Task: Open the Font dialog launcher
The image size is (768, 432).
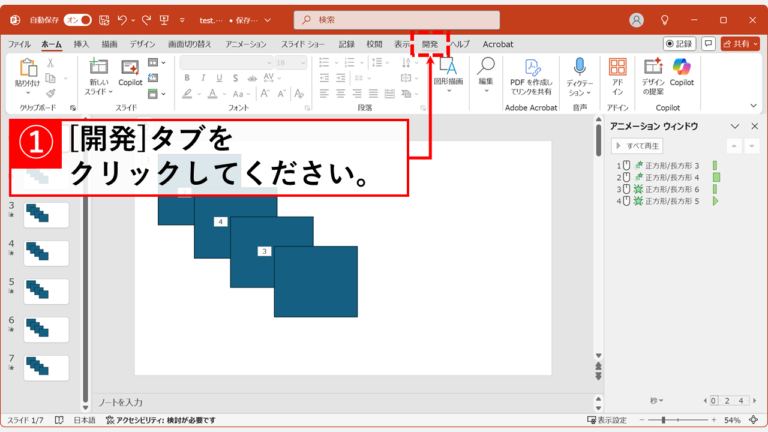Action: click(x=307, y=108)
